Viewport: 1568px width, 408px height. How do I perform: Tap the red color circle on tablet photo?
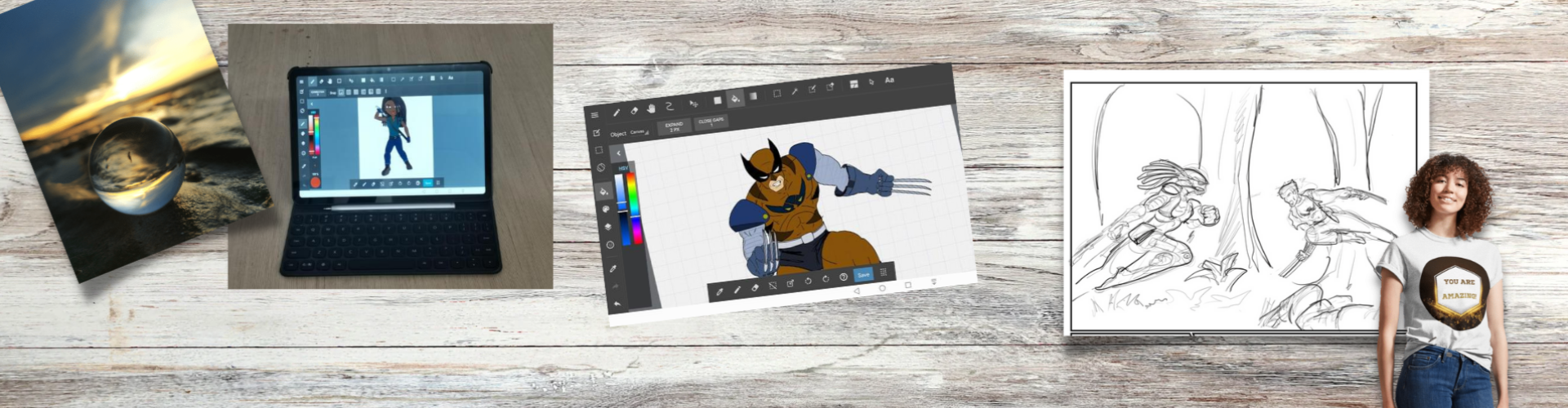(315, 182)
